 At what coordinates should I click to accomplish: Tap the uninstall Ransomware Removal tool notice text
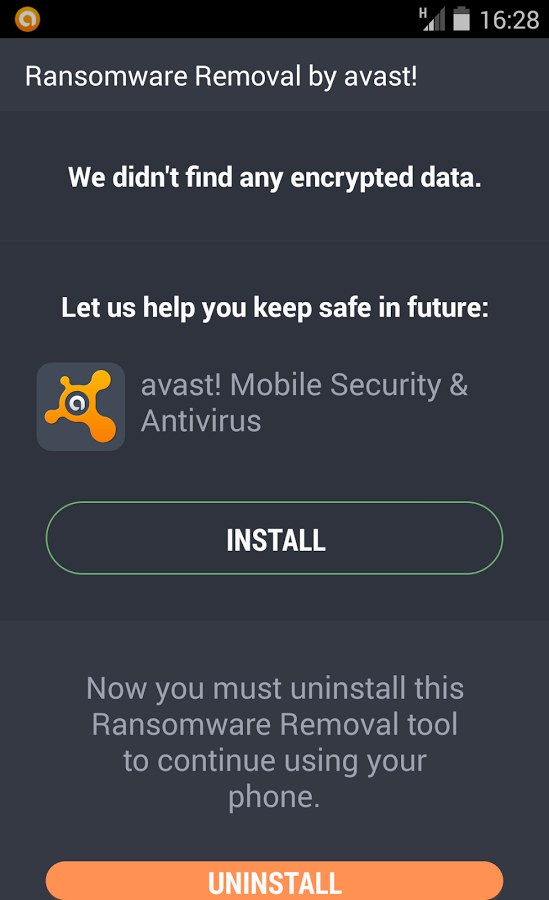tap(274, 742)
